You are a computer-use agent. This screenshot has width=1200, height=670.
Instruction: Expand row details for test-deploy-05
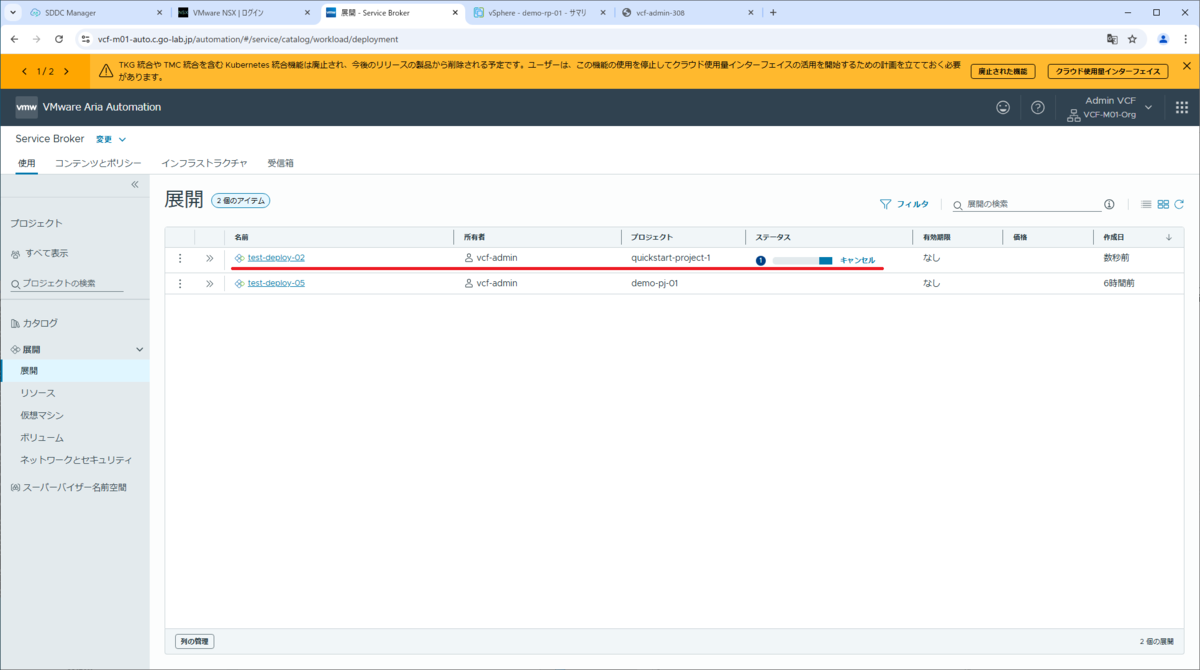coord(210,283)
